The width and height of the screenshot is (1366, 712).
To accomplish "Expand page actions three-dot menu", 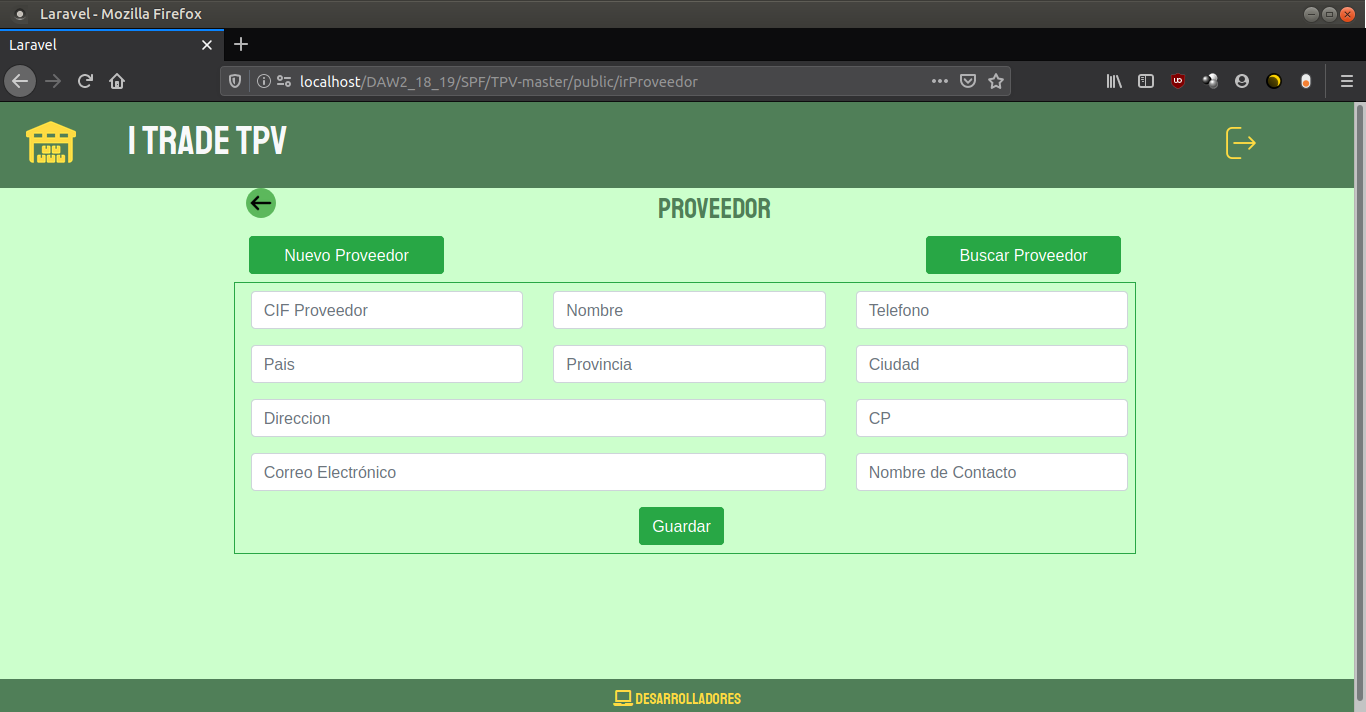I will pos(940,81).
